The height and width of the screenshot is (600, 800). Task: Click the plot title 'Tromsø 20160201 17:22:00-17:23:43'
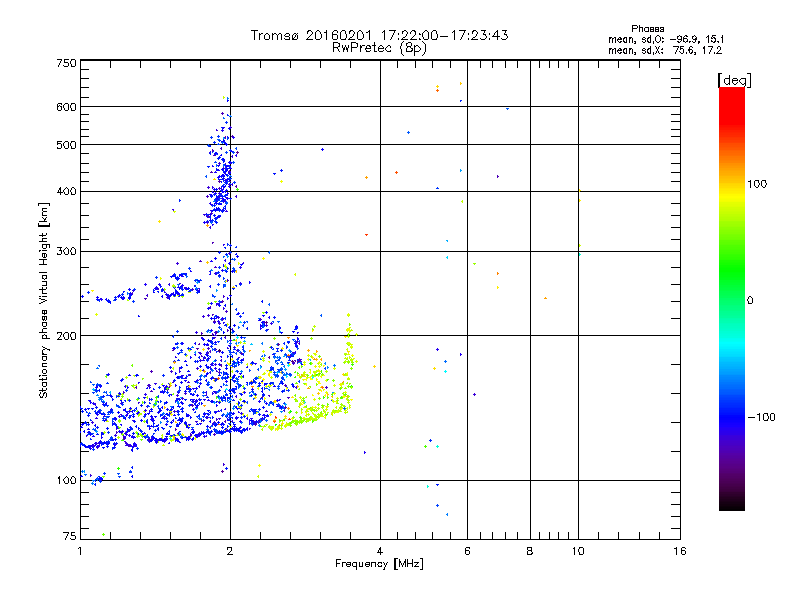click(x=379, y=35)
